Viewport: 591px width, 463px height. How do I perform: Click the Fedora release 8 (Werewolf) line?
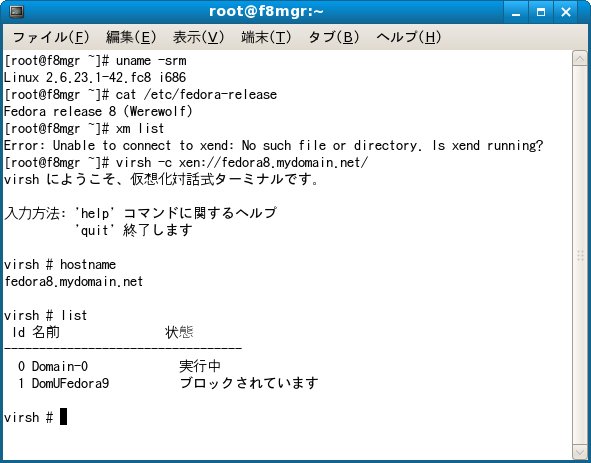(98, 112)
